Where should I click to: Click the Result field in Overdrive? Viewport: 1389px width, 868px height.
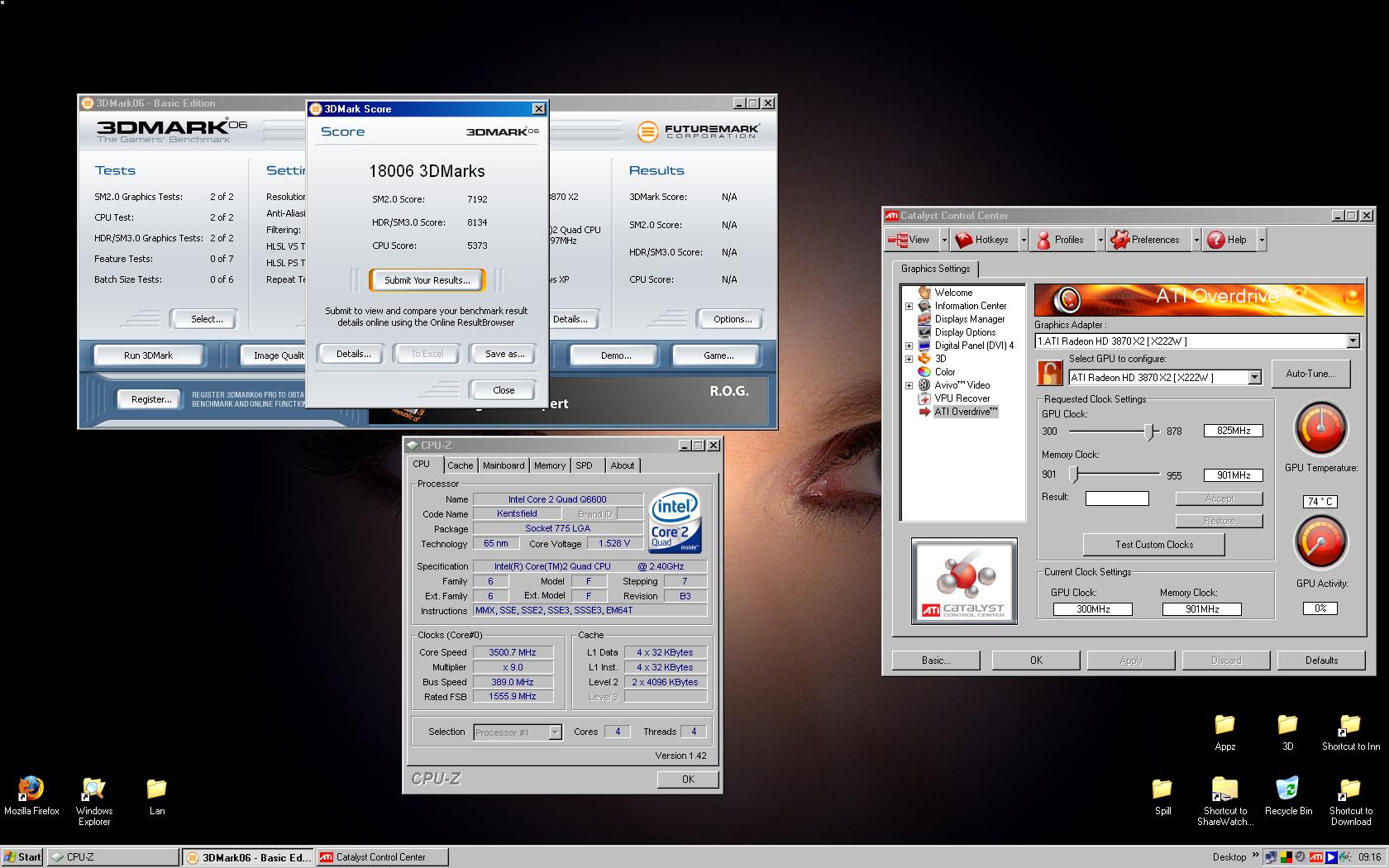tap(1117, 498)
